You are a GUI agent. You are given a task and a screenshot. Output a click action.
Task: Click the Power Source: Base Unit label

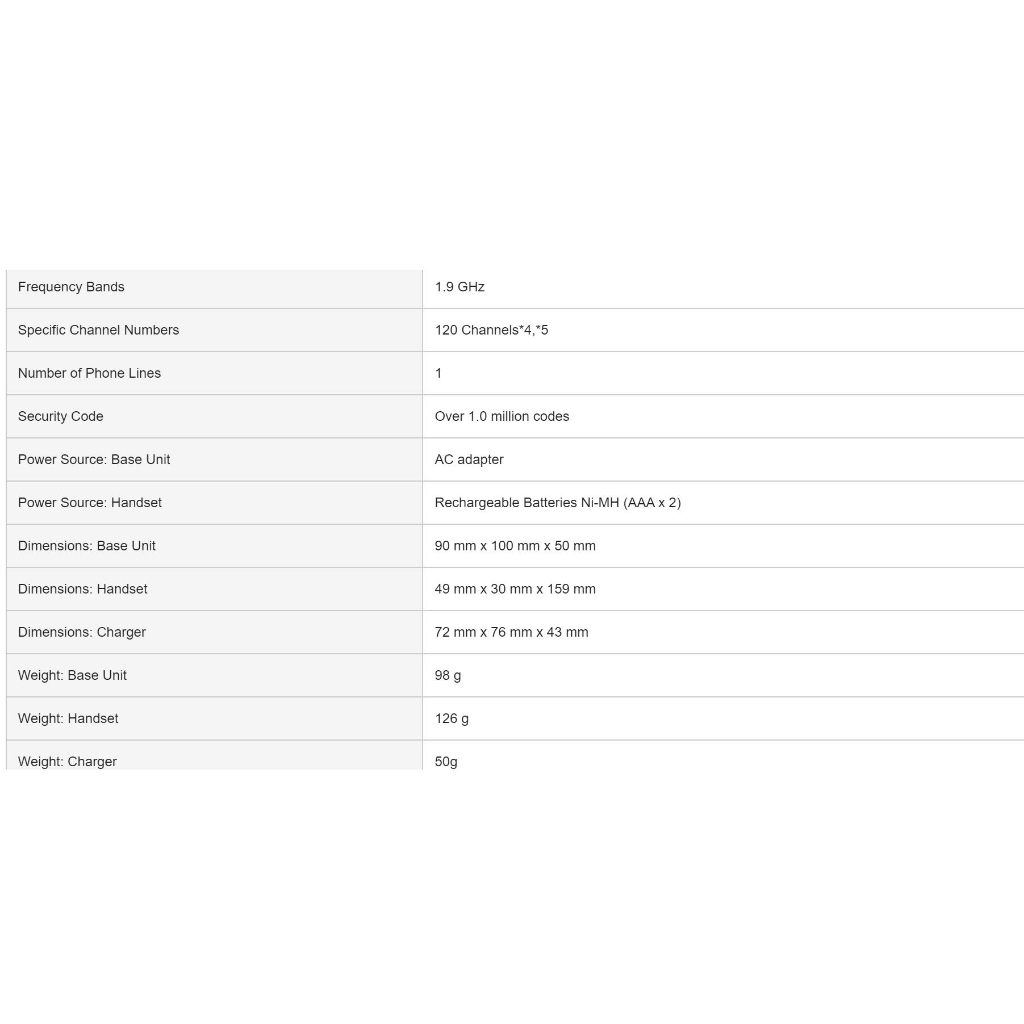[94, 459]
